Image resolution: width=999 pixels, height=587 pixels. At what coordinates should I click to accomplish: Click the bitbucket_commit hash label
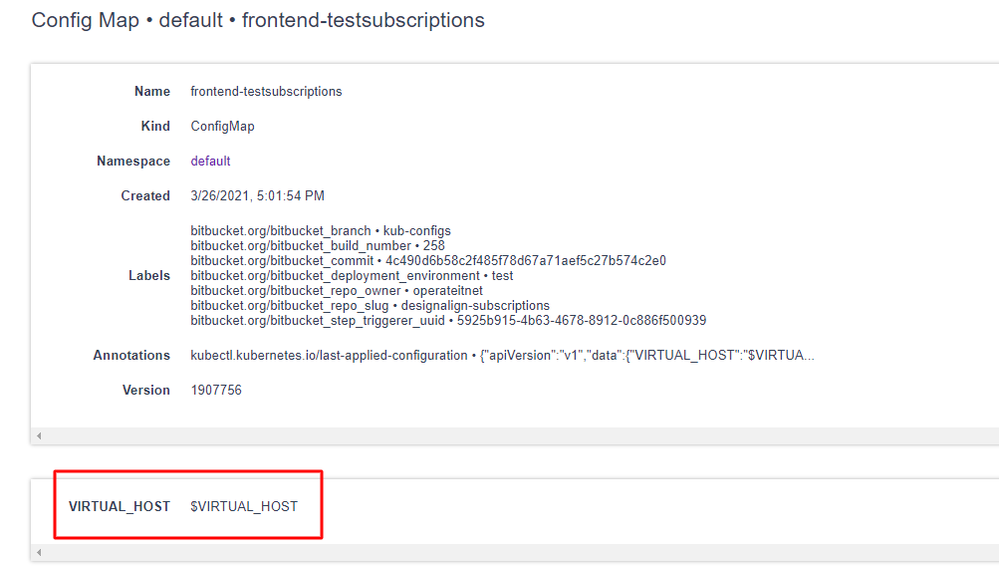click(428, 261)
